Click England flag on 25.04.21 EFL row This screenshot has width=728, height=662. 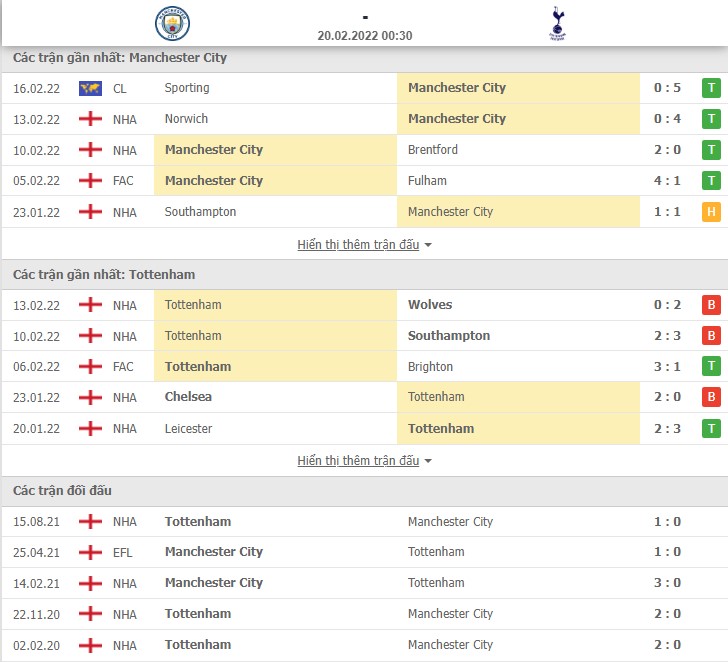pyautogui.click(x=90, y=552)
